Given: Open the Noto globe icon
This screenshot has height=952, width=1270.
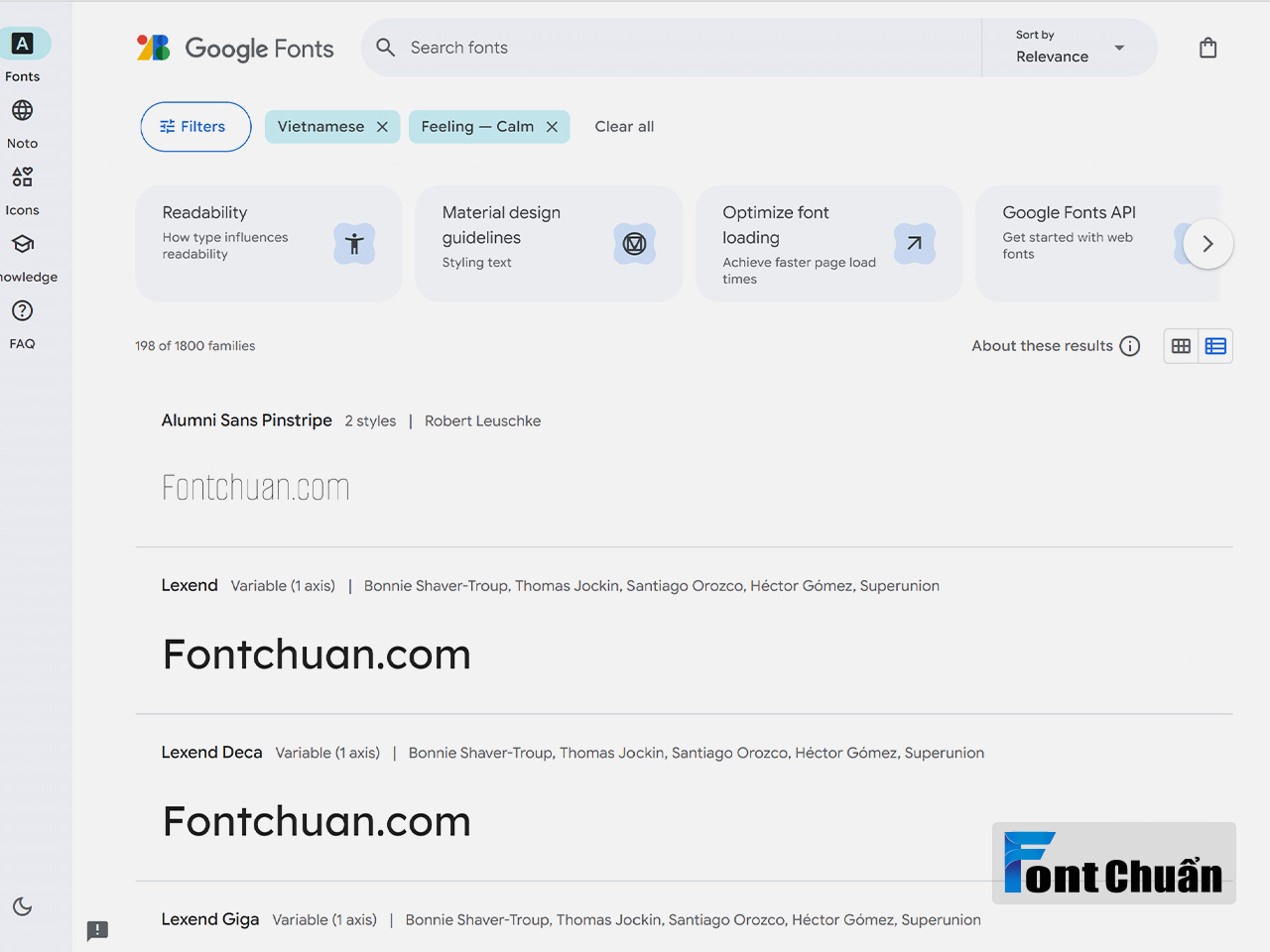Looking at the screenshot, I should [22, 110].
